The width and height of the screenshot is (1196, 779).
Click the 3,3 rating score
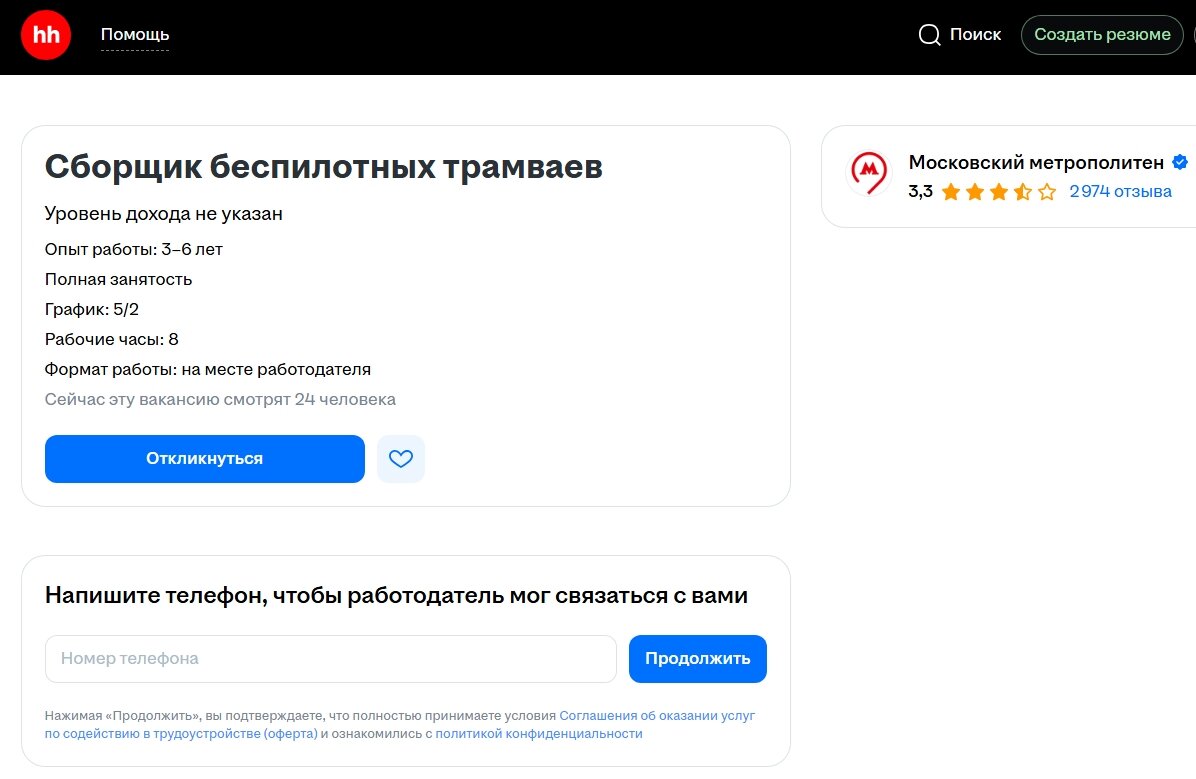[920, 192]
